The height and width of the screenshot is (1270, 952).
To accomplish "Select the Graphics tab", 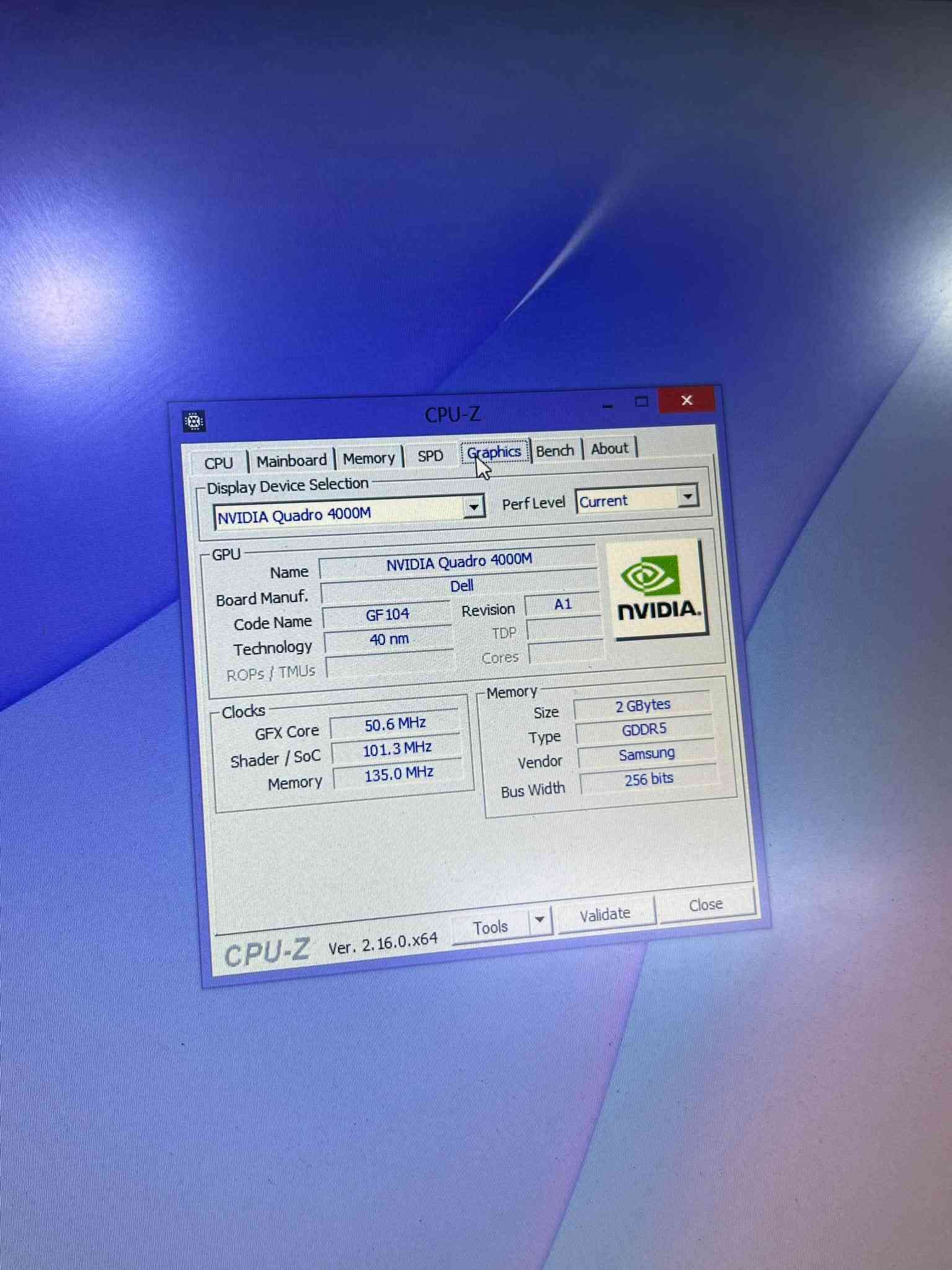I will [494, 452].
